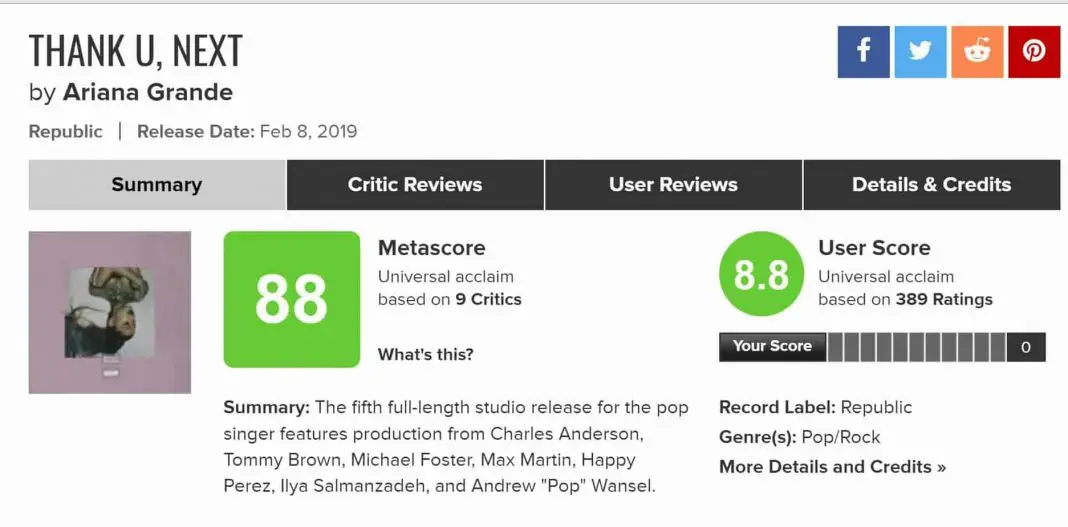View the Details & Credits tab
The image size is (1068, 527).
931,185
